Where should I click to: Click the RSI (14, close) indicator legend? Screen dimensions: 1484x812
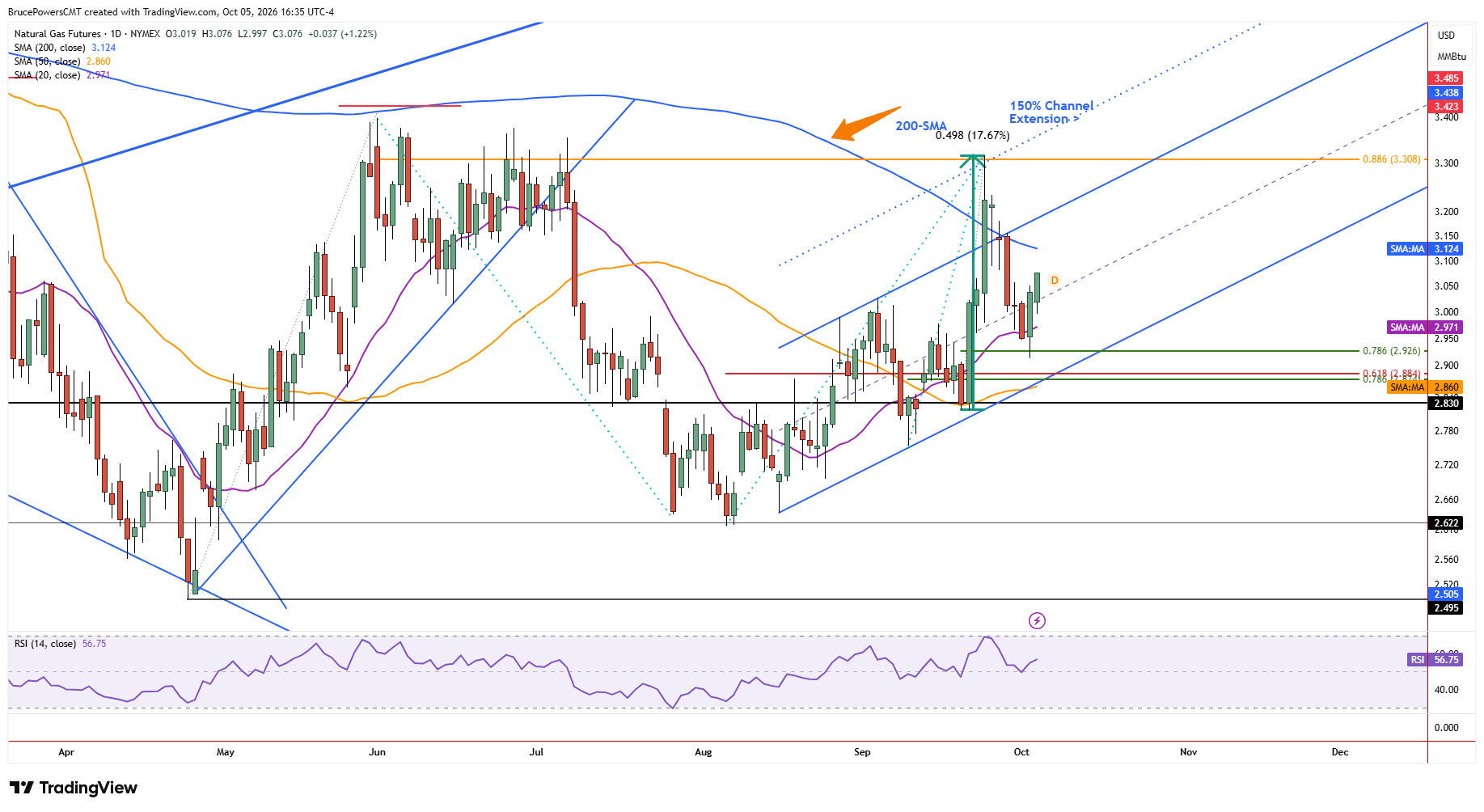pyautogui.click(x=60, y=644)
